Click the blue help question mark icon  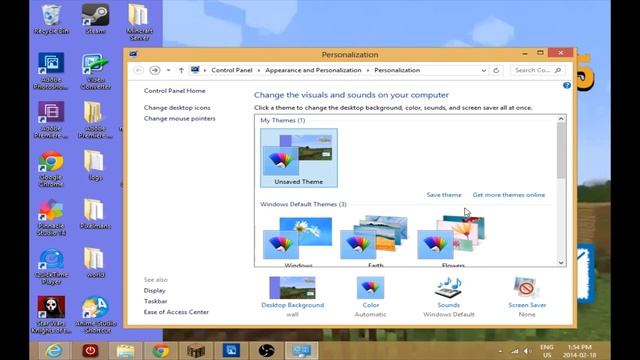(567, 85)
